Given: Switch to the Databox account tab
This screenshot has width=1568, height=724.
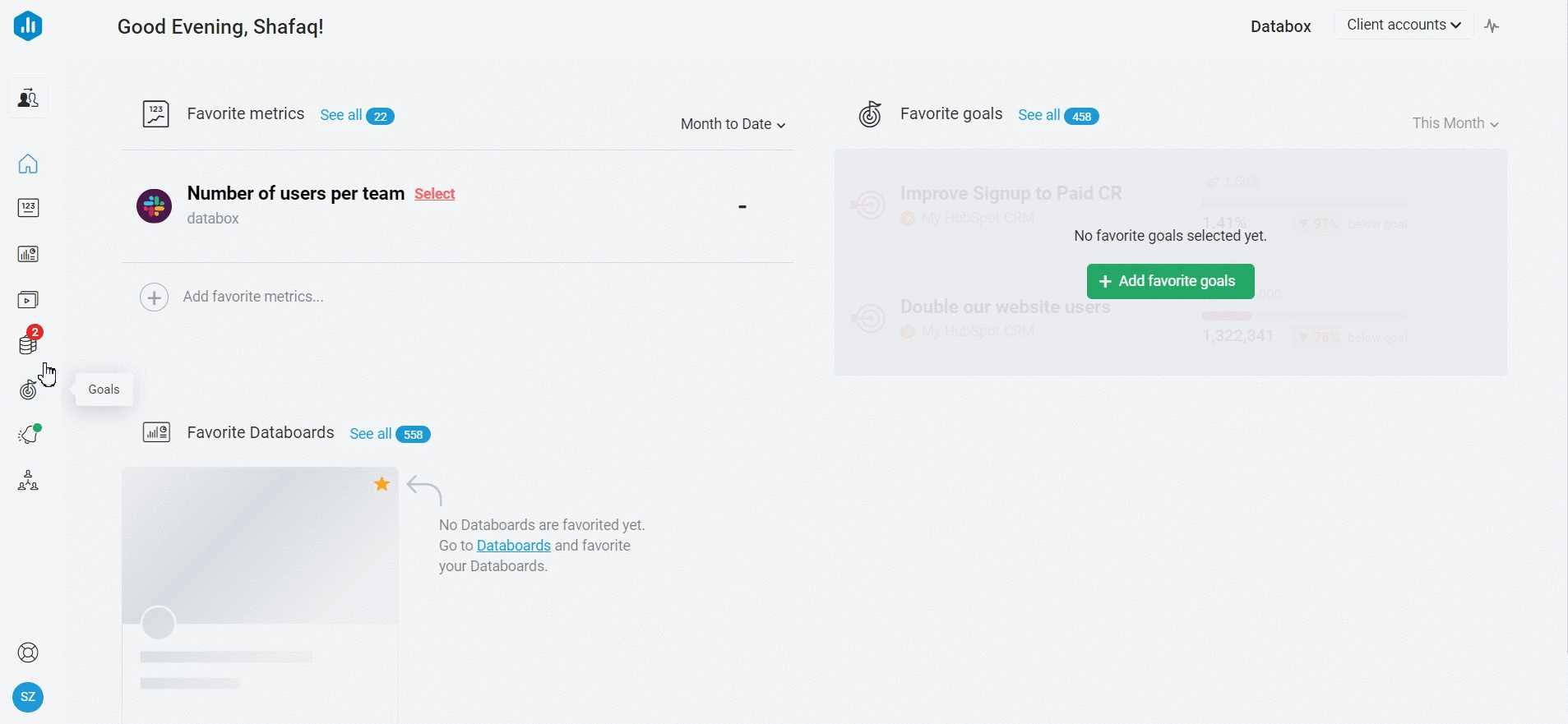Looking at the screenshot, I should pos(1280,25).
